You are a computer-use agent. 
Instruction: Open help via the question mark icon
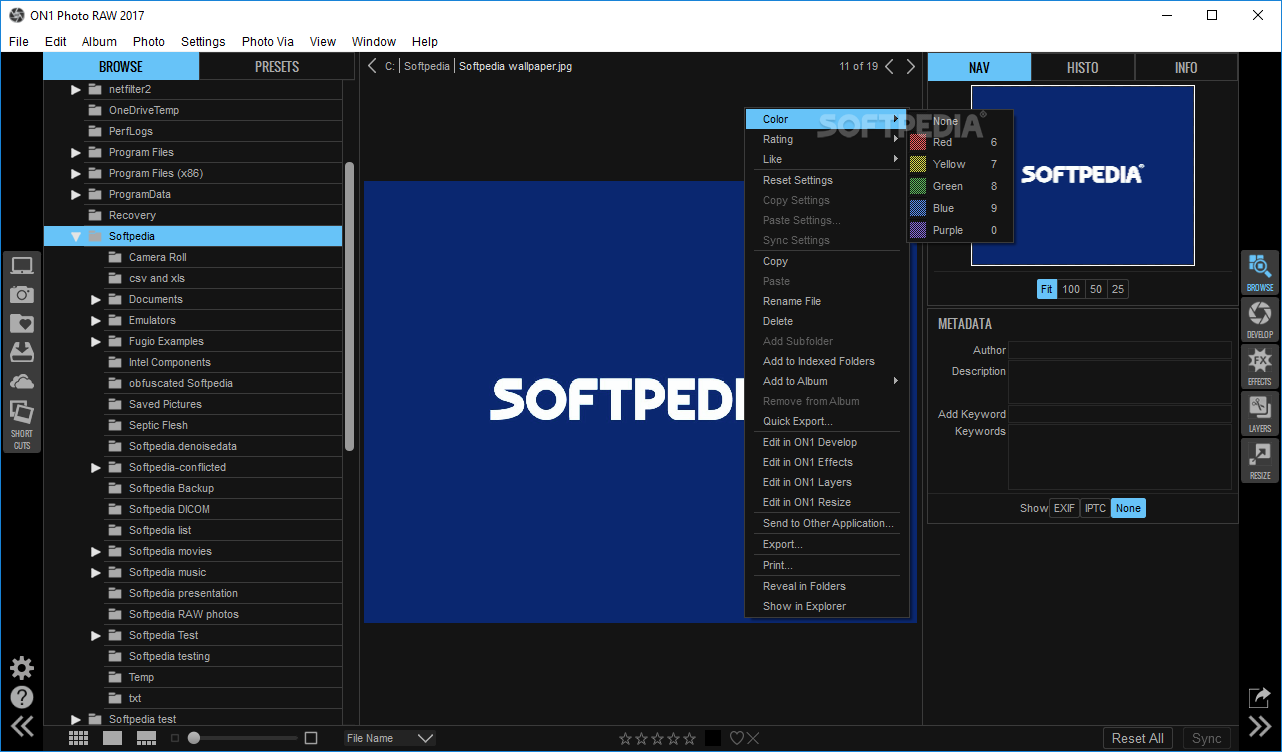(21, 697)
